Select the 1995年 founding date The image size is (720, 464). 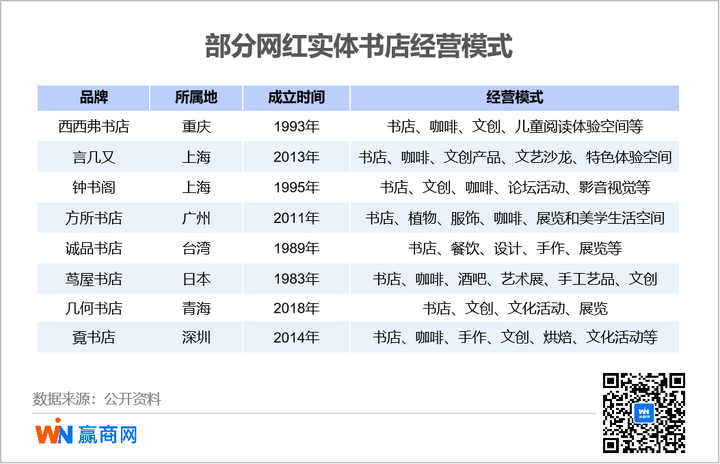click(x=296, y=187)
